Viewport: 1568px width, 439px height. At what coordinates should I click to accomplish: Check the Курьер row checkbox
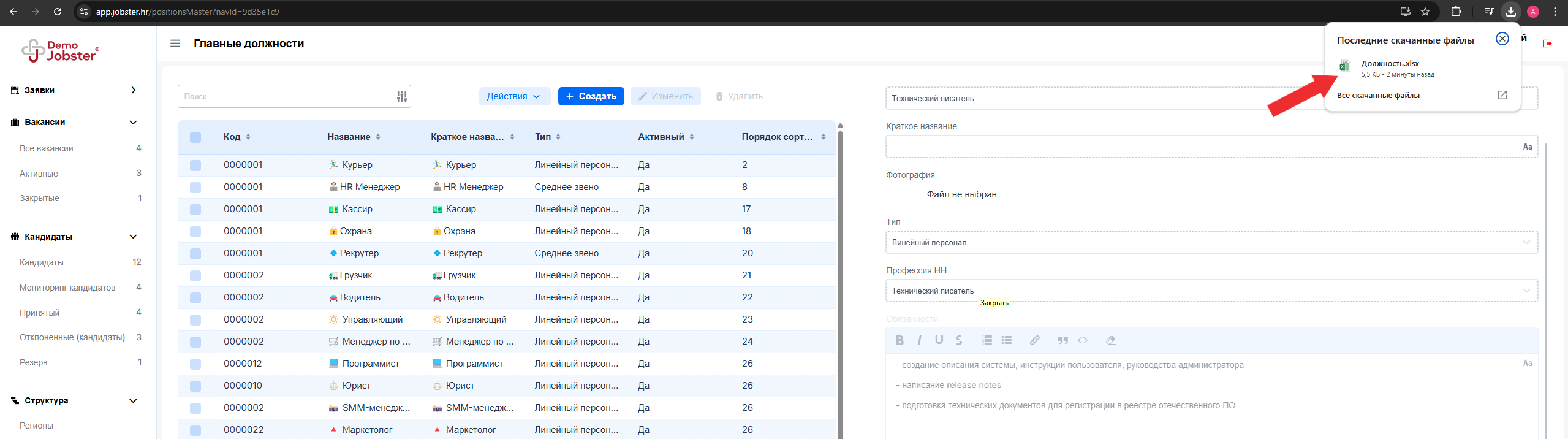195,165
